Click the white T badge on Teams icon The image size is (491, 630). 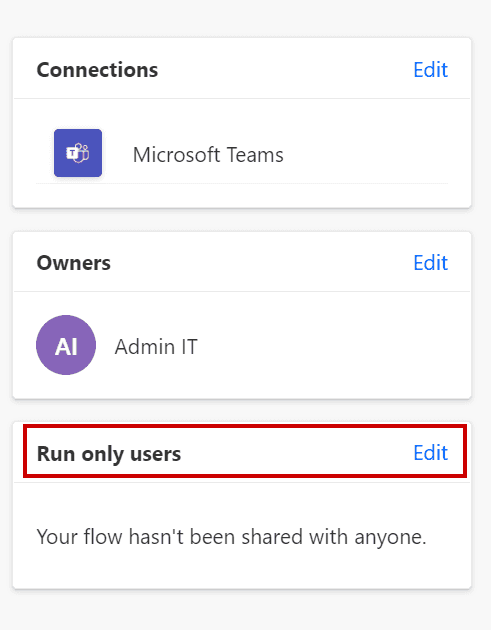click(72, 153)
